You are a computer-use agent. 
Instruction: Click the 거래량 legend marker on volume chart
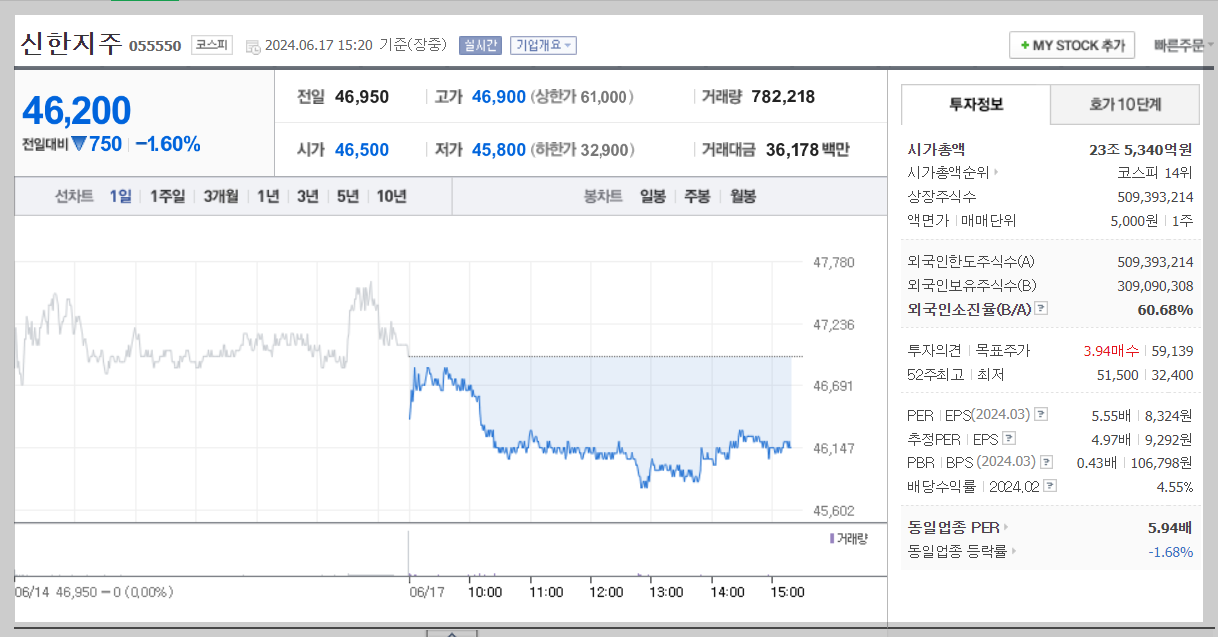832,538
